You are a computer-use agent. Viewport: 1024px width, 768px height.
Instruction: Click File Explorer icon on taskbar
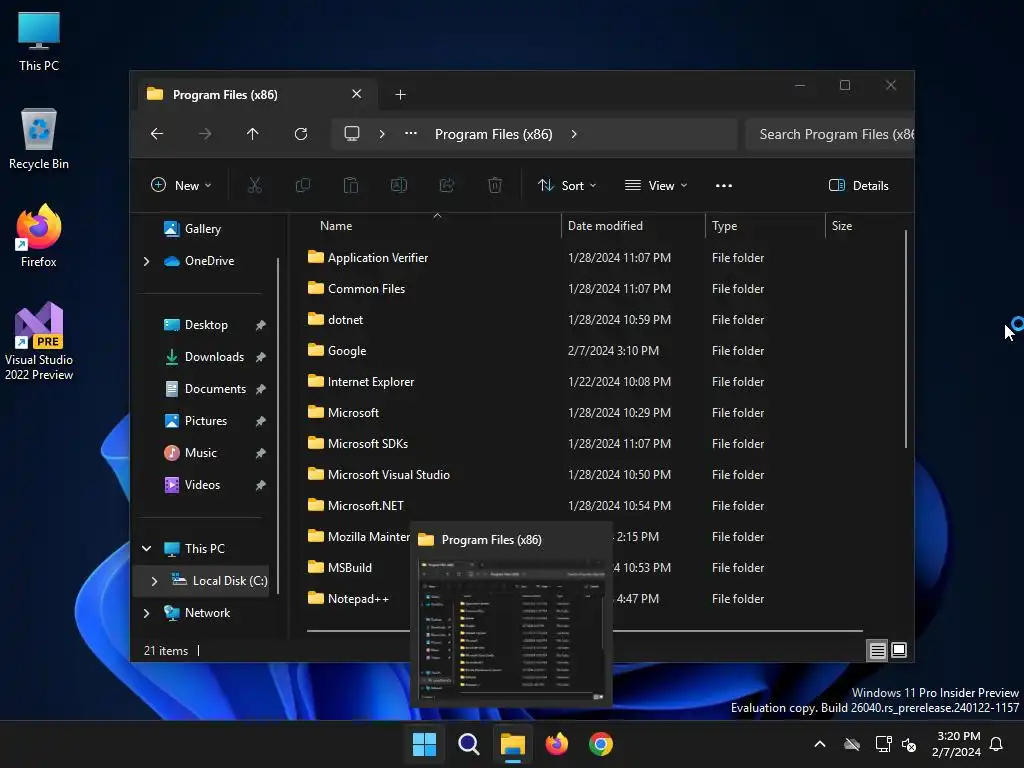[x=513, y=744]
